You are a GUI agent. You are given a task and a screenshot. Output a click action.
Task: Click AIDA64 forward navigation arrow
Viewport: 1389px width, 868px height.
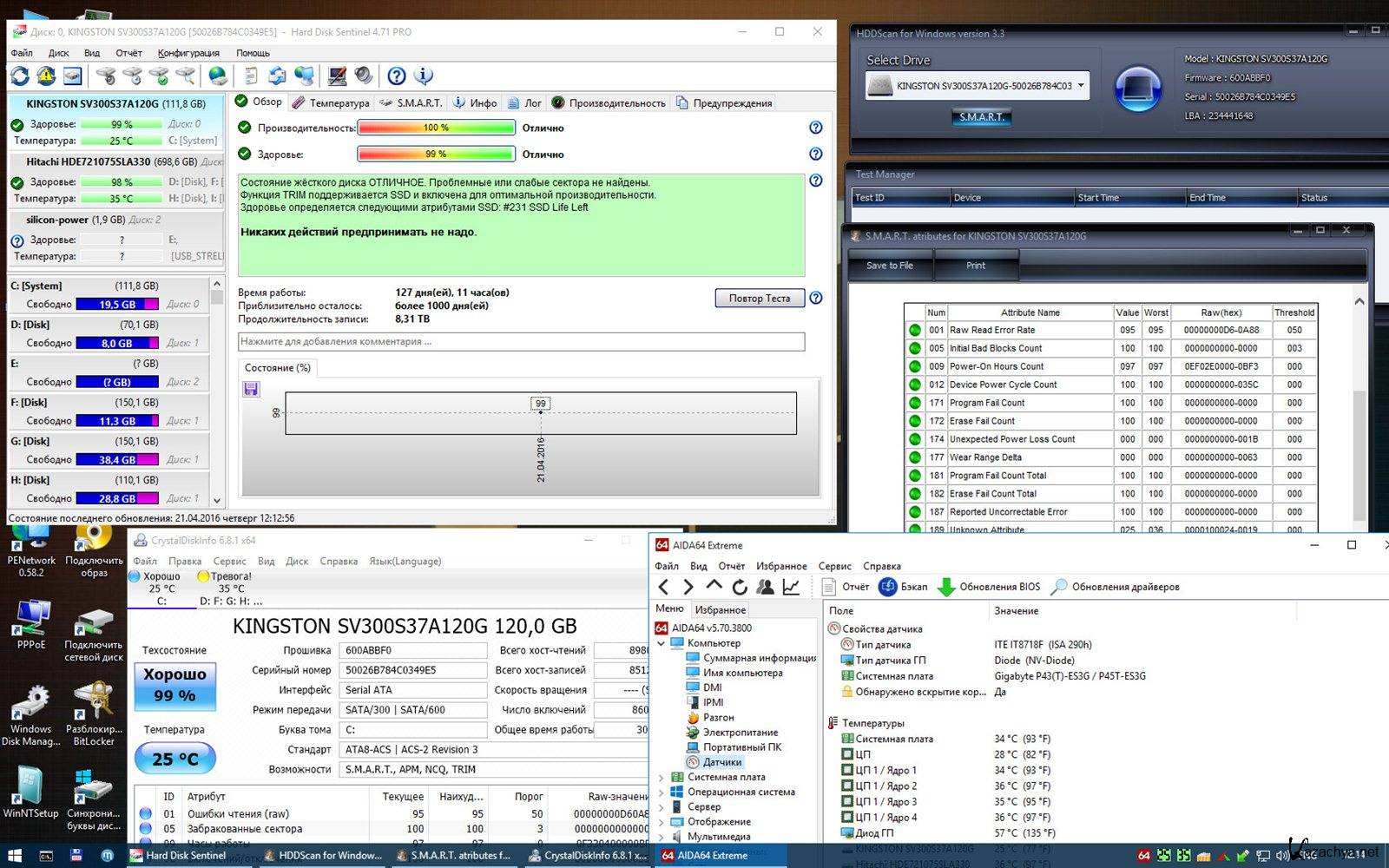point(688,587)
